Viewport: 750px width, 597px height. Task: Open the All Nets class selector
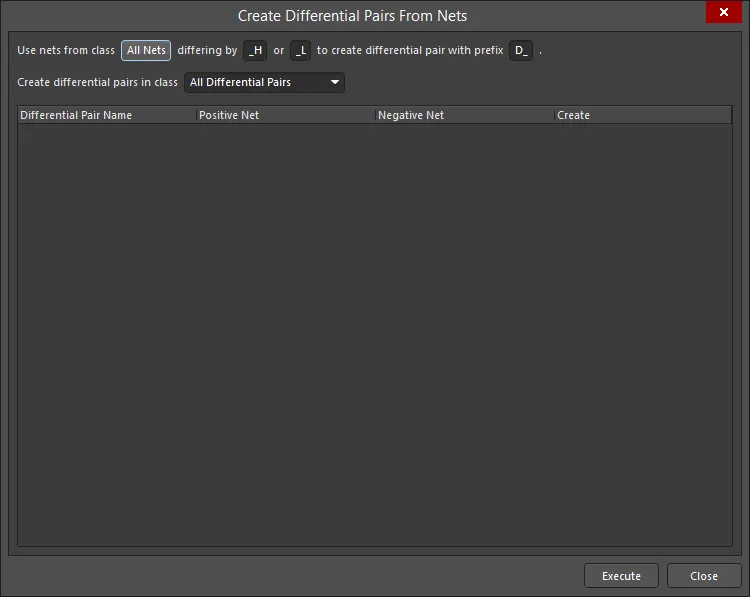click(x=146, y=50)
